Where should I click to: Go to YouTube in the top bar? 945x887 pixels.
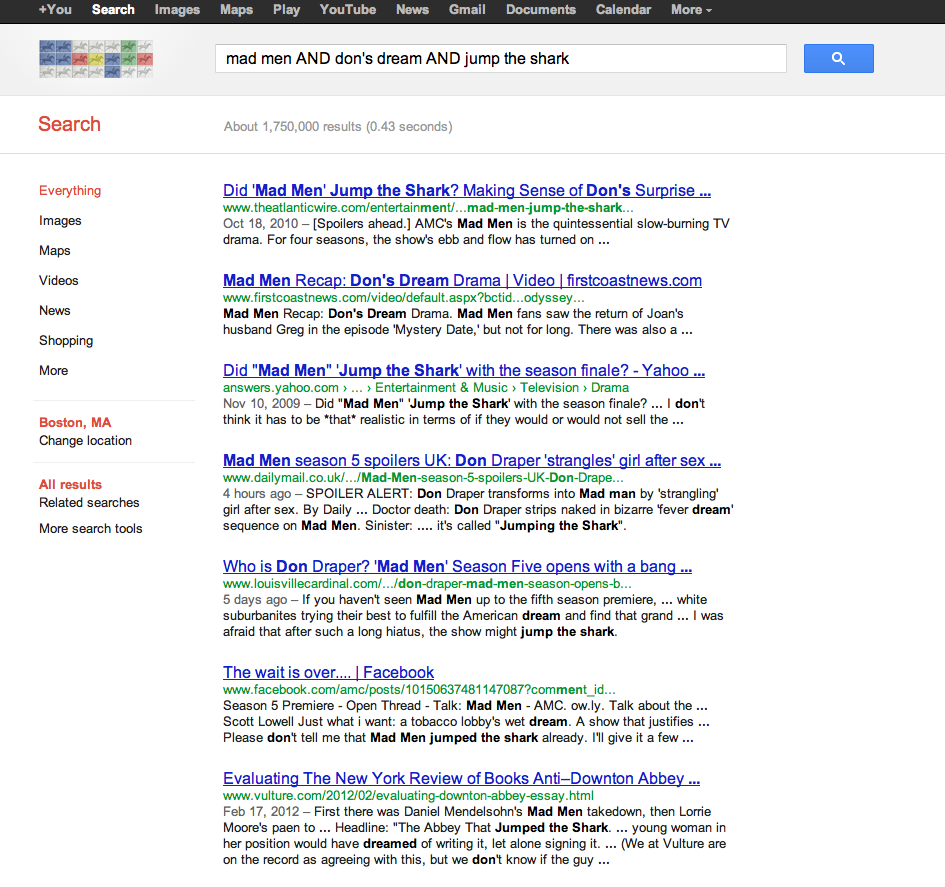348,10
